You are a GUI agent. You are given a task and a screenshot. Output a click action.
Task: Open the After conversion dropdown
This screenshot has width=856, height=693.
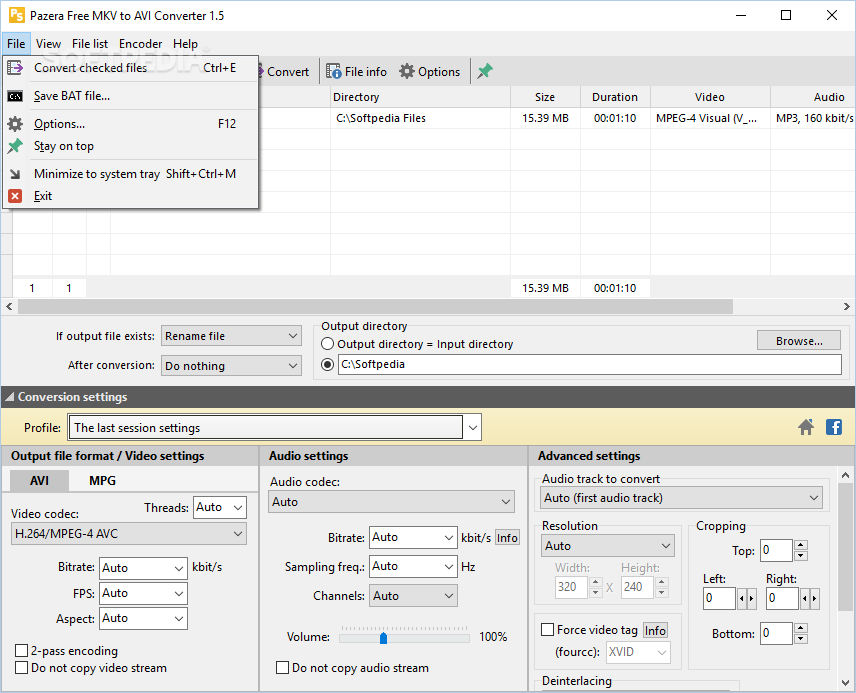point(231,365)
